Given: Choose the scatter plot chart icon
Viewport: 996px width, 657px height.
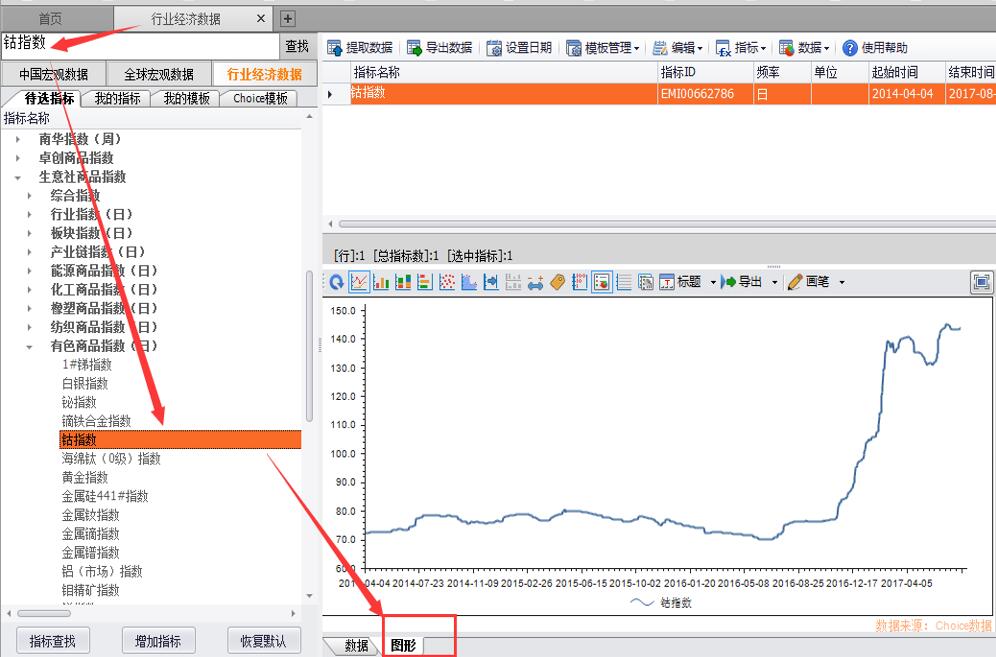Looking at the screenshot, I should (447, 283).
